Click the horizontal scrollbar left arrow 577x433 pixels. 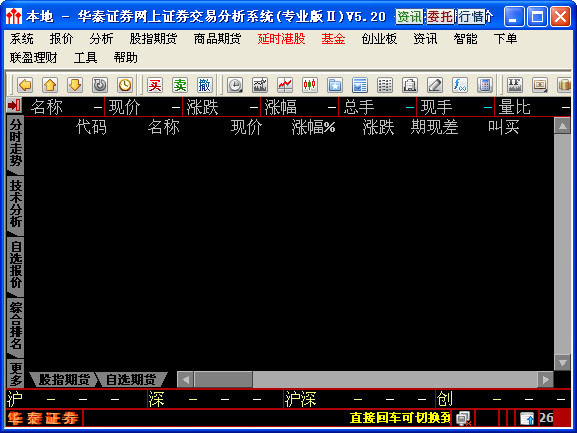point(185,380)
